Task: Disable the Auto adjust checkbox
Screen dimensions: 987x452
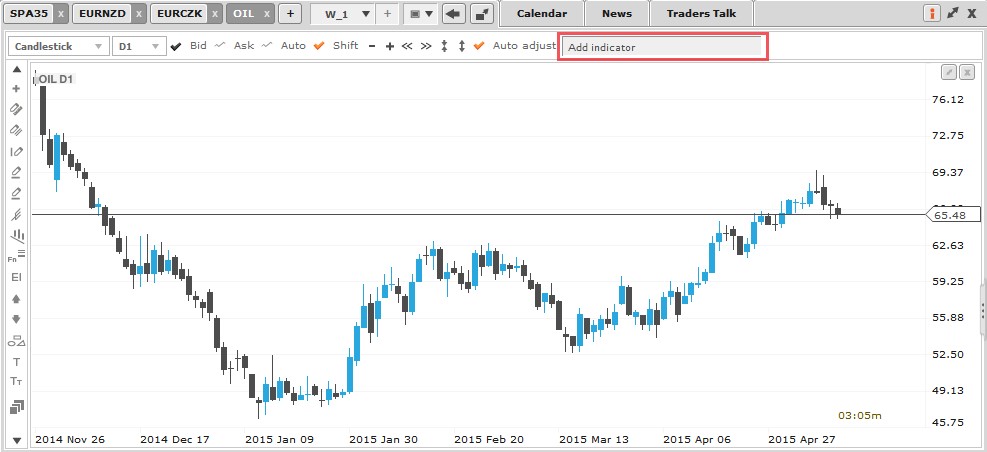Action: coord(479,46)
